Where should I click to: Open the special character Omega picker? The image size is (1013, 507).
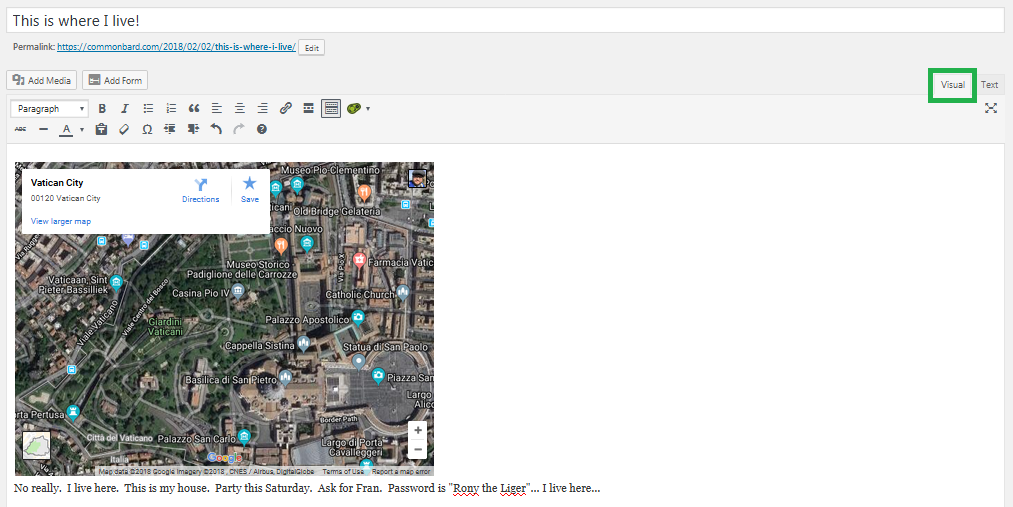pyautogui.click(x=147, y=129)
